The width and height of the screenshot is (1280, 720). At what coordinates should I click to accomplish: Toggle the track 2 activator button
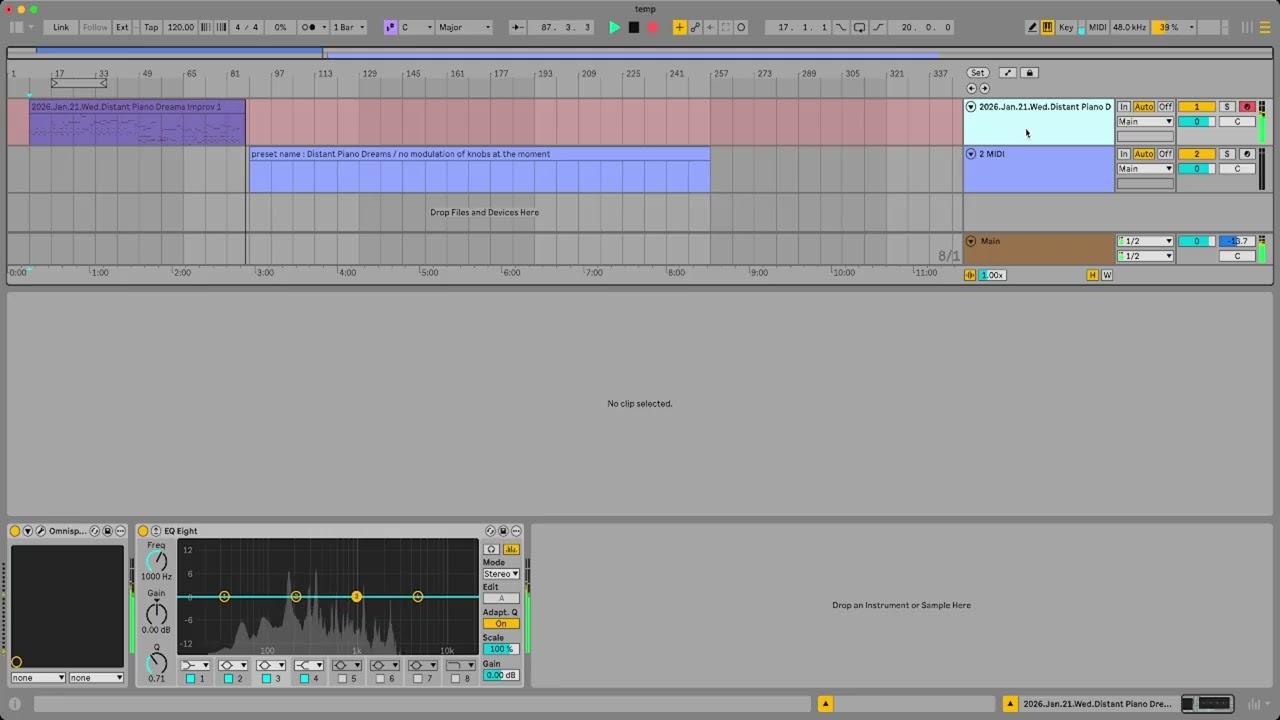pos(1196,154)
